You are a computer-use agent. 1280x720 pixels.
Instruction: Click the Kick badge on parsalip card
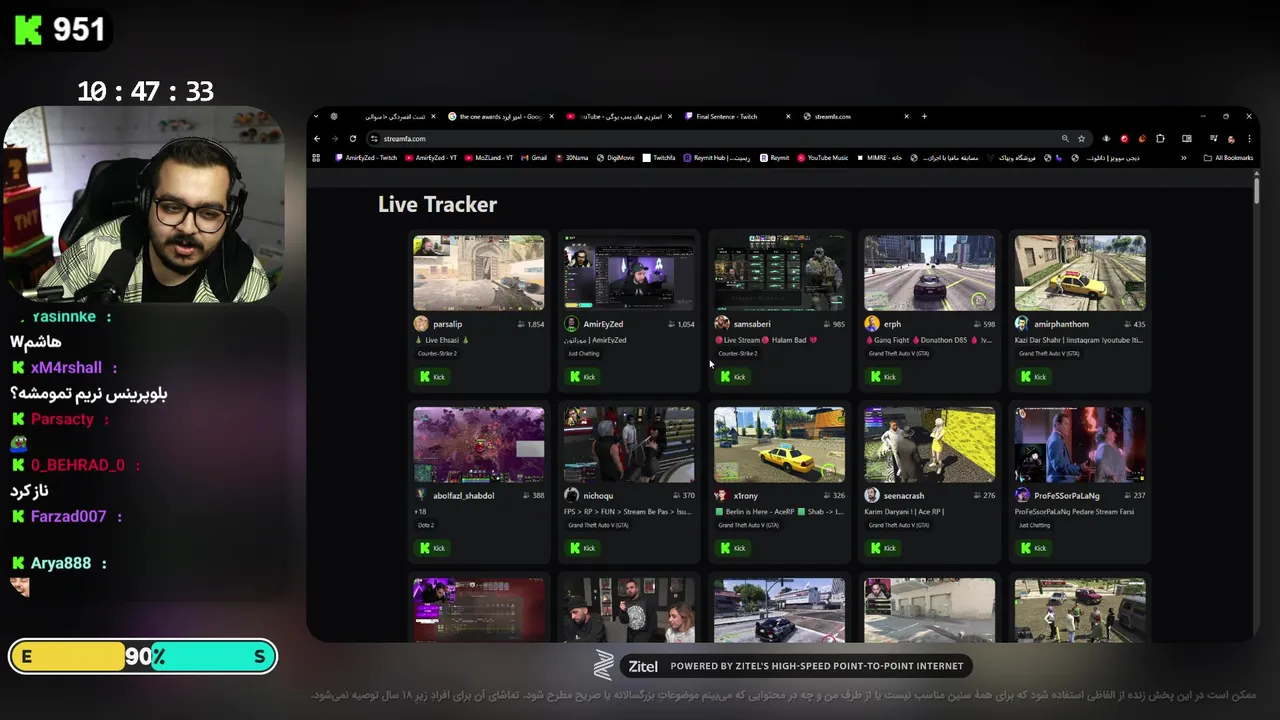(433, 377)
